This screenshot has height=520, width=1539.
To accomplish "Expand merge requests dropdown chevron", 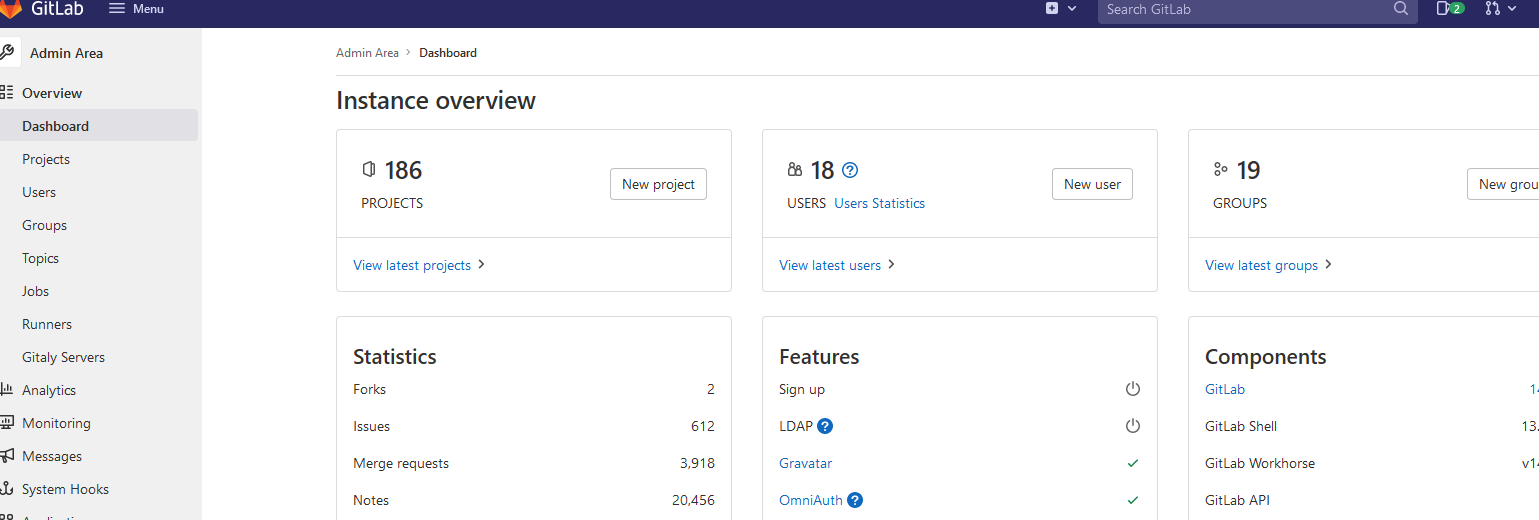I will tap(1513, 9).
